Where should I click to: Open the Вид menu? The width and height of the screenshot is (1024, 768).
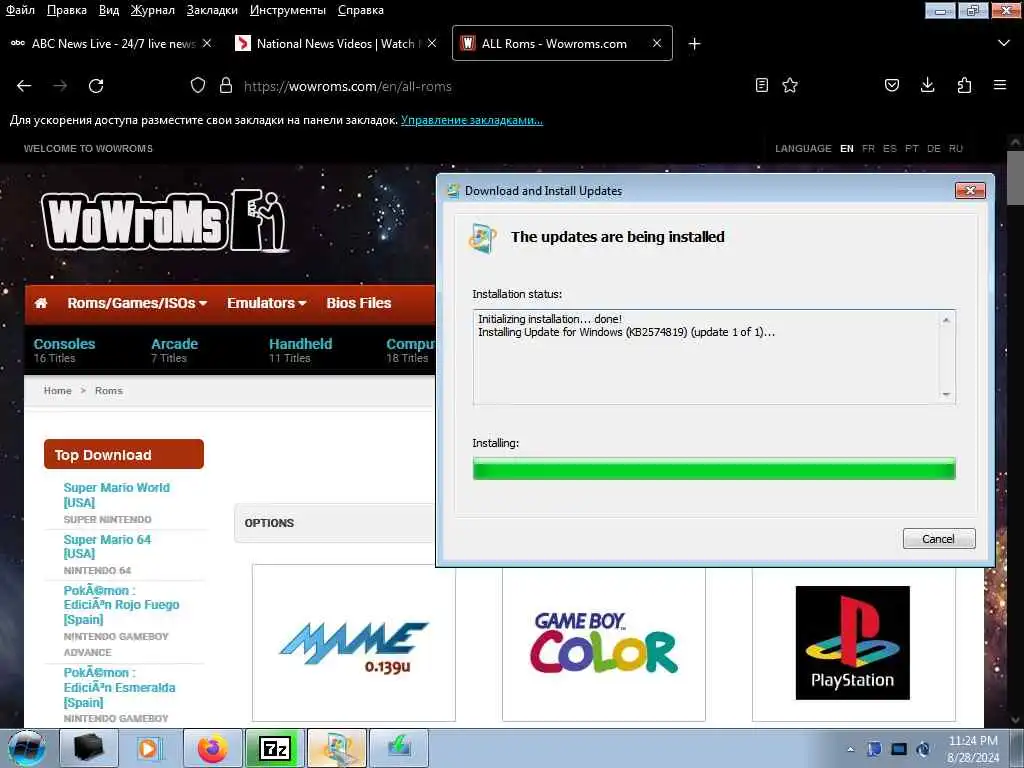click(x=108, y=10)
